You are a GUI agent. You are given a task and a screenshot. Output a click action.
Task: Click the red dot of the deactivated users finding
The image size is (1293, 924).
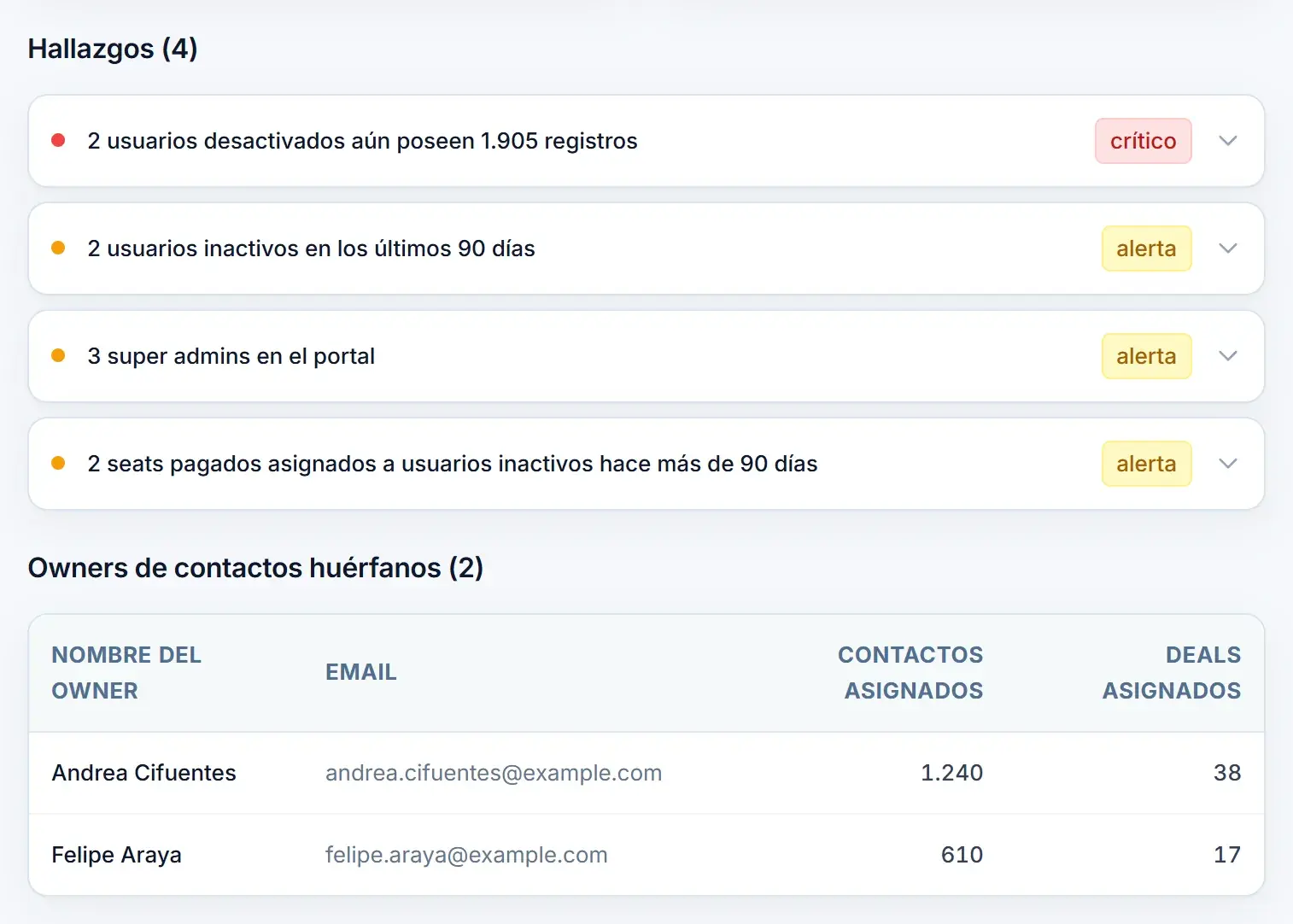tap(58, 140)
